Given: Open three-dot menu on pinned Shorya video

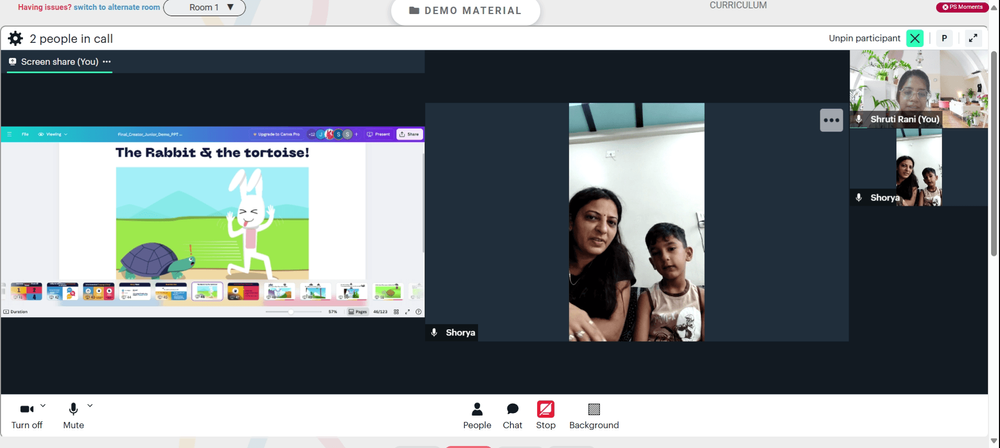Looking at the screenshot, I should click(831, 120).
